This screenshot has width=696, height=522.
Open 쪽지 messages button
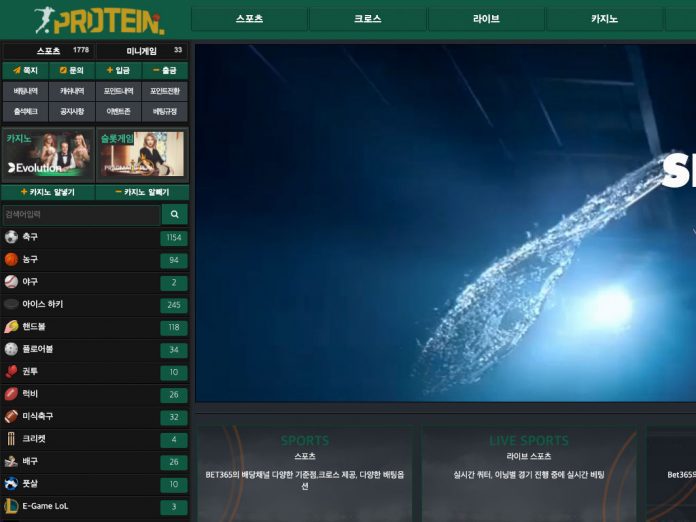(x=25, y=70)
